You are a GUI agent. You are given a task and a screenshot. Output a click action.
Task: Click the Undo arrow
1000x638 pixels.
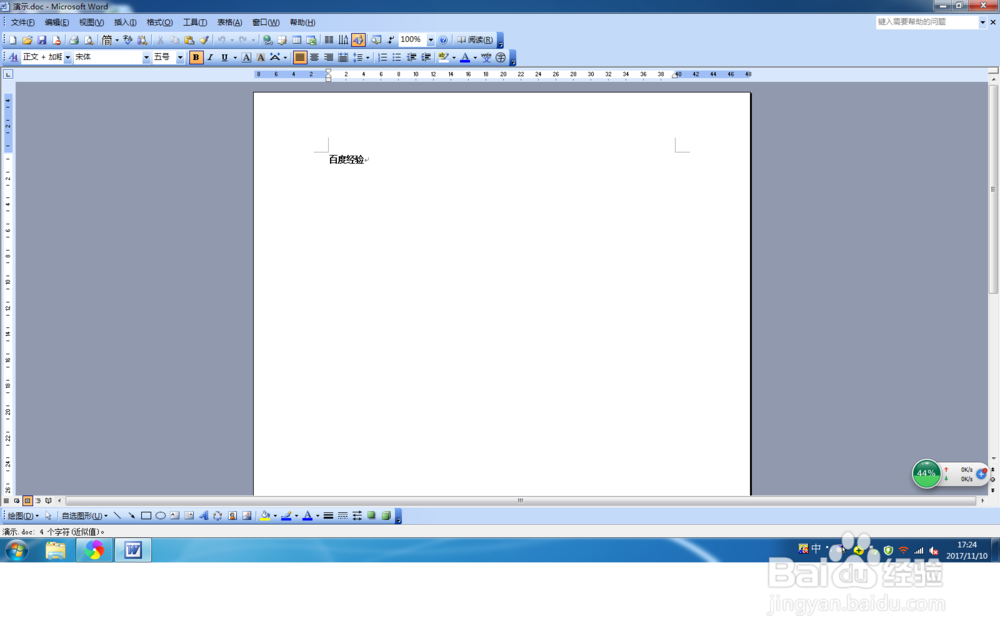[x=221, y=40]
